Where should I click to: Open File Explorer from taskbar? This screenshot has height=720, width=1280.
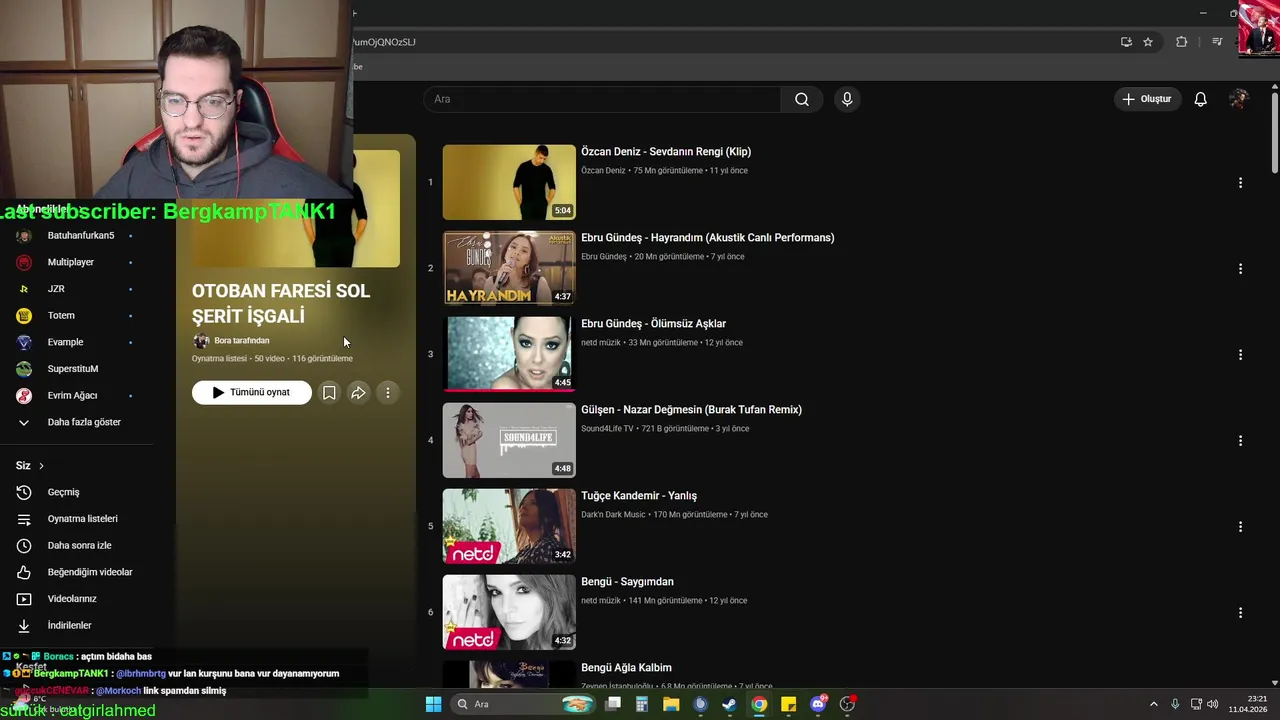point(671,704)
